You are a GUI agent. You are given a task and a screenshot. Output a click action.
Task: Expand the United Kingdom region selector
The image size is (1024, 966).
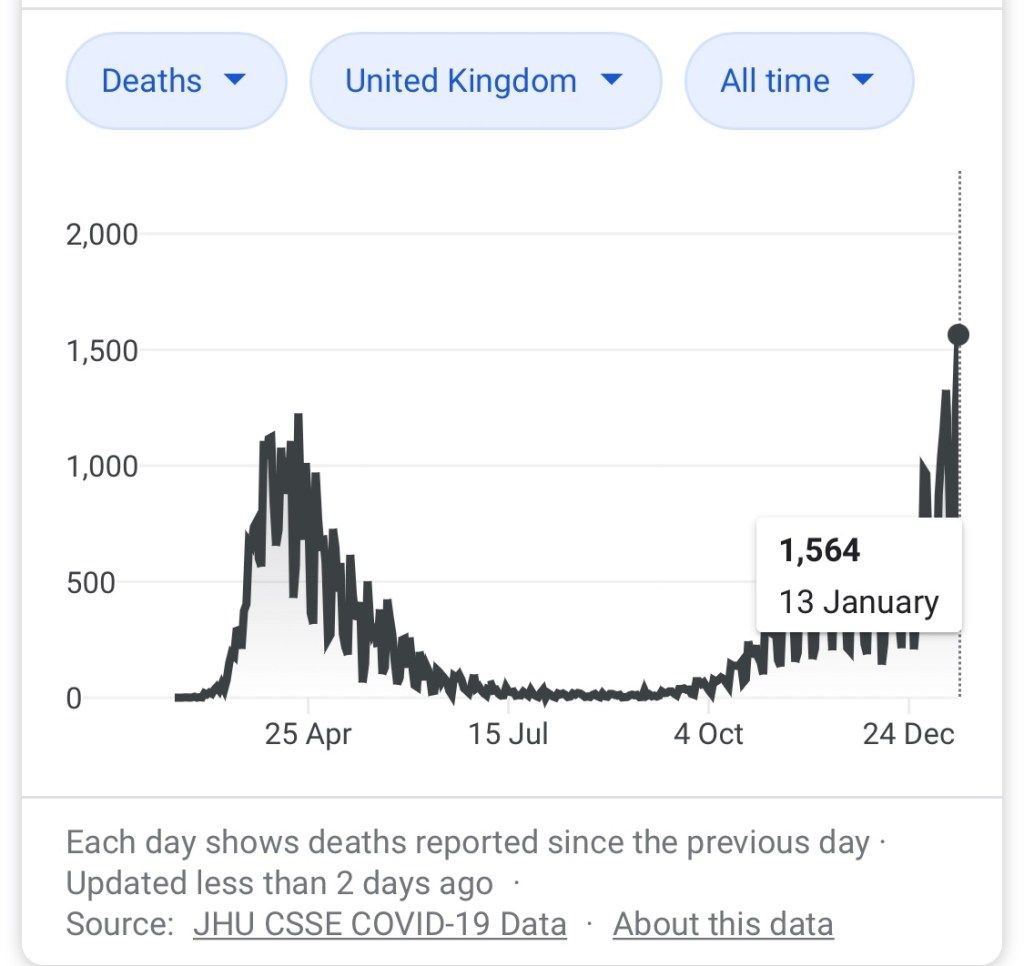(484, 81)
